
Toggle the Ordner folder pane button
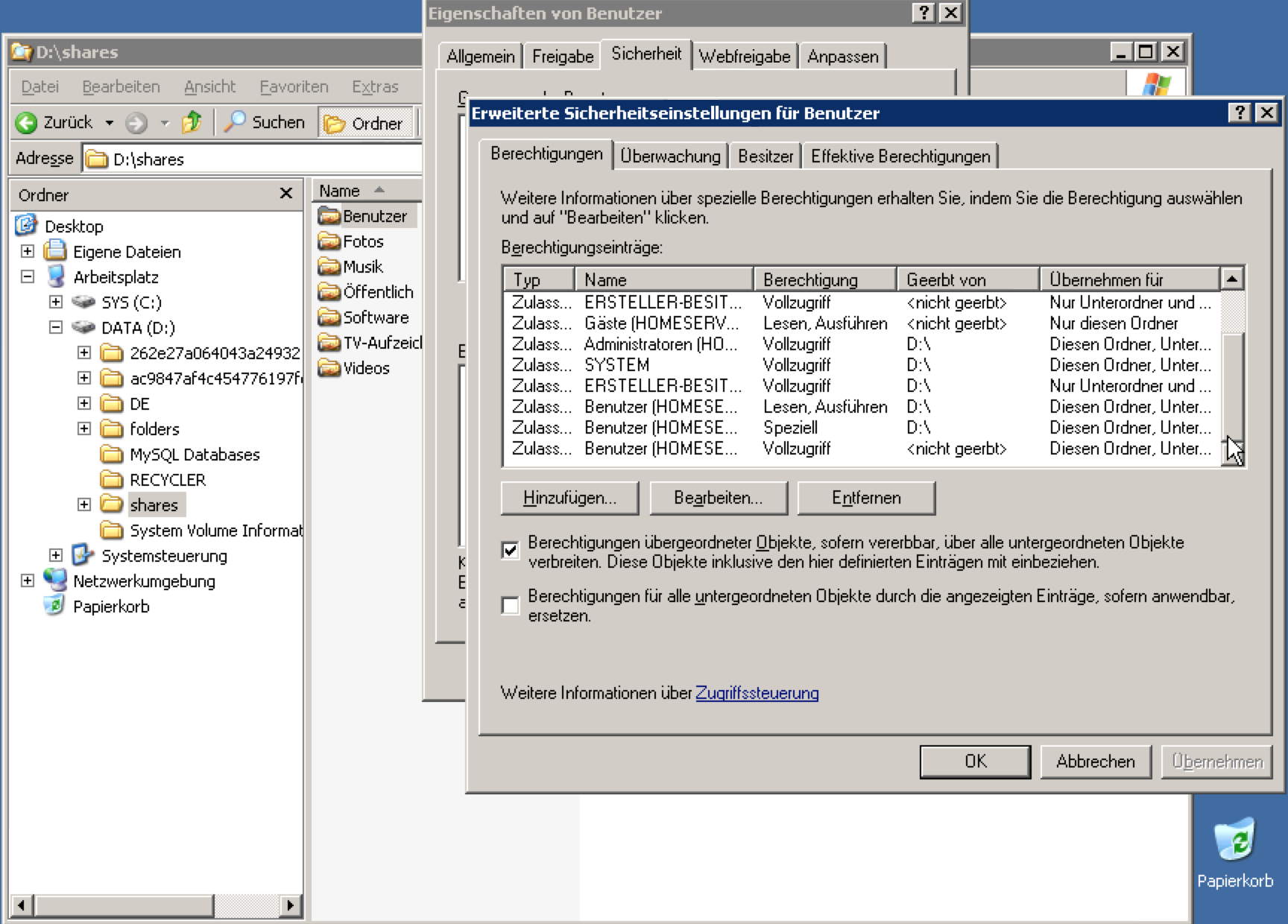365,123
